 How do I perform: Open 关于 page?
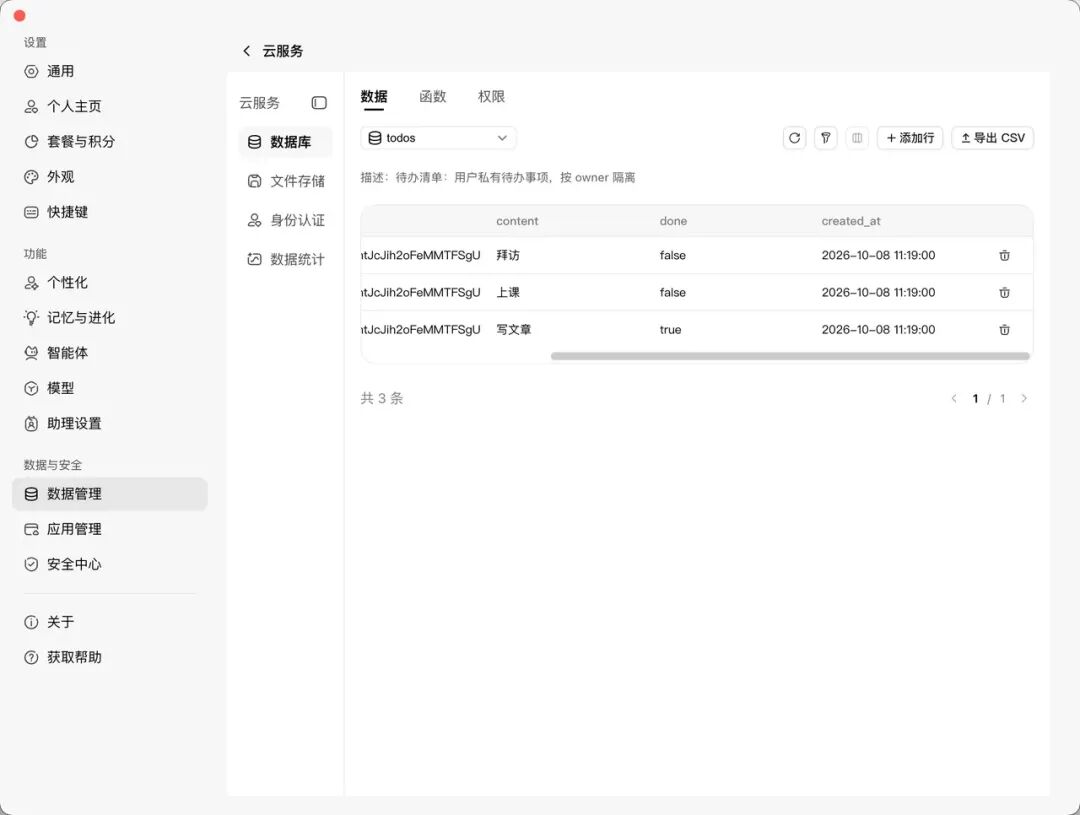[x=110, y=622]
